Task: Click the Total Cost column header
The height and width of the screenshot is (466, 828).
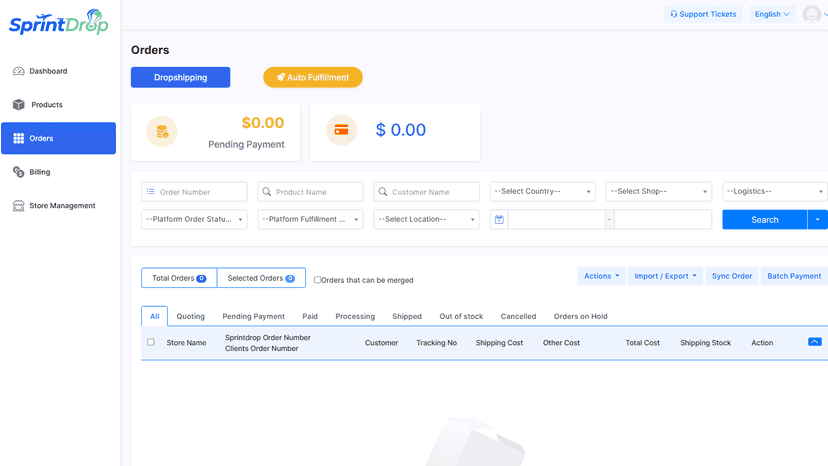Action: coord(643,343)
